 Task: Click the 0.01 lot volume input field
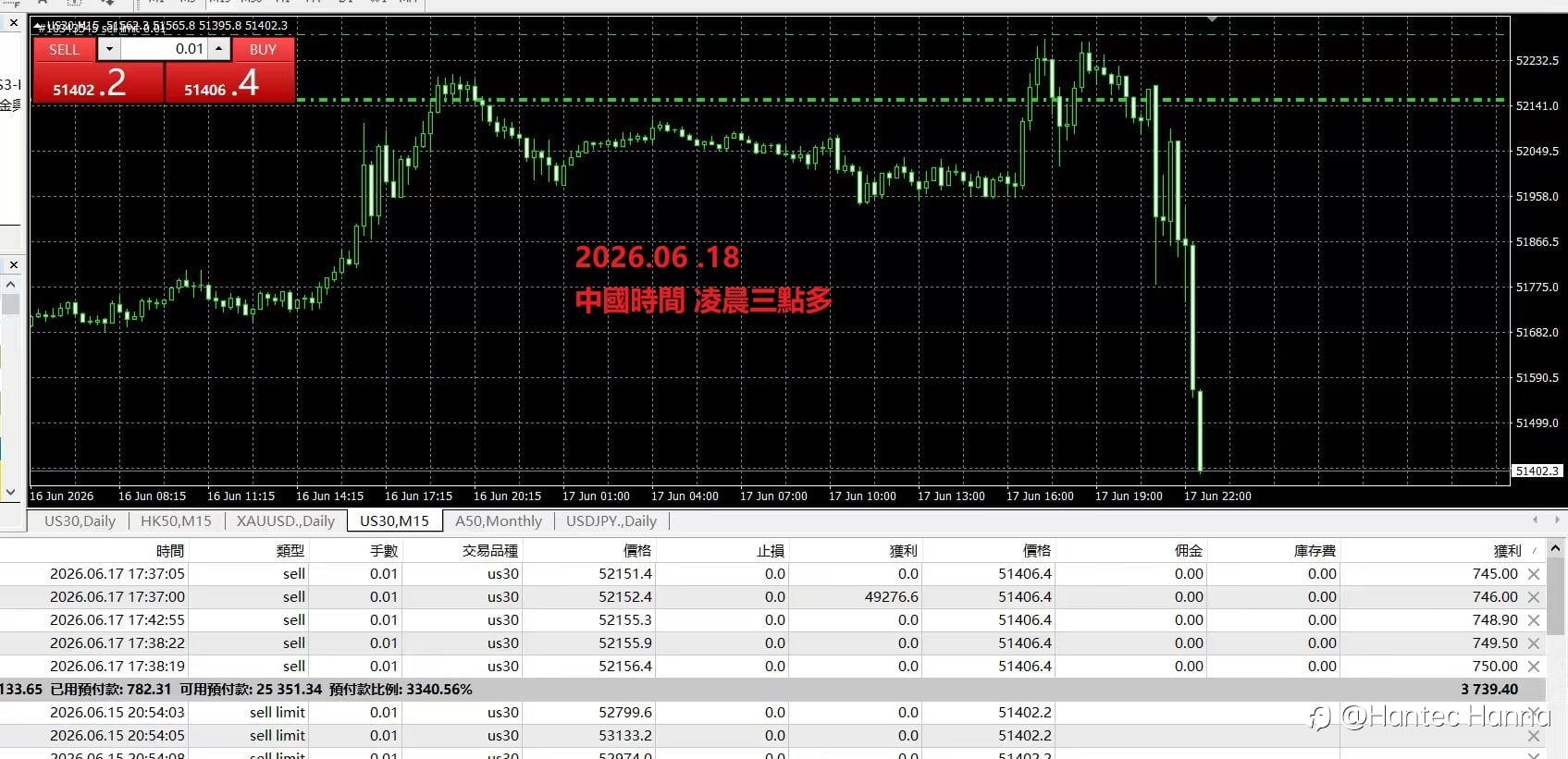[164, 49]
